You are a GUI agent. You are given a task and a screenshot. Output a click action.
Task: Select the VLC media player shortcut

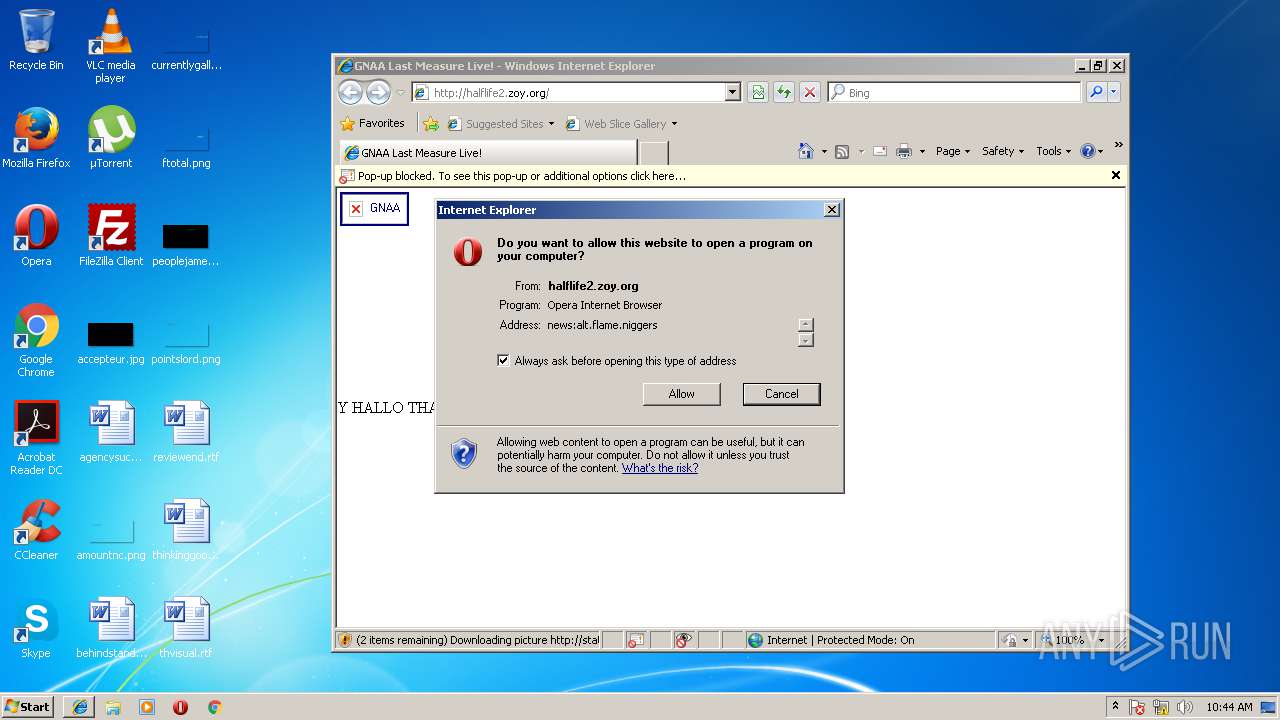[110, 46]
